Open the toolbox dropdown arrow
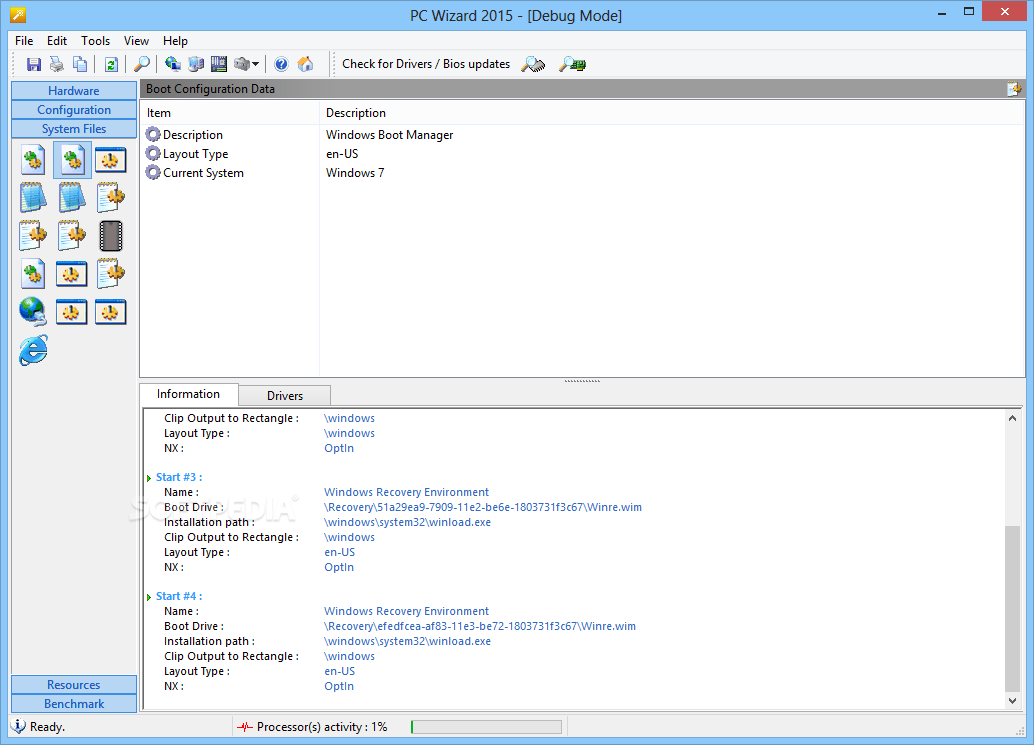The image size is (1034, 745). [x=255, y=64]
